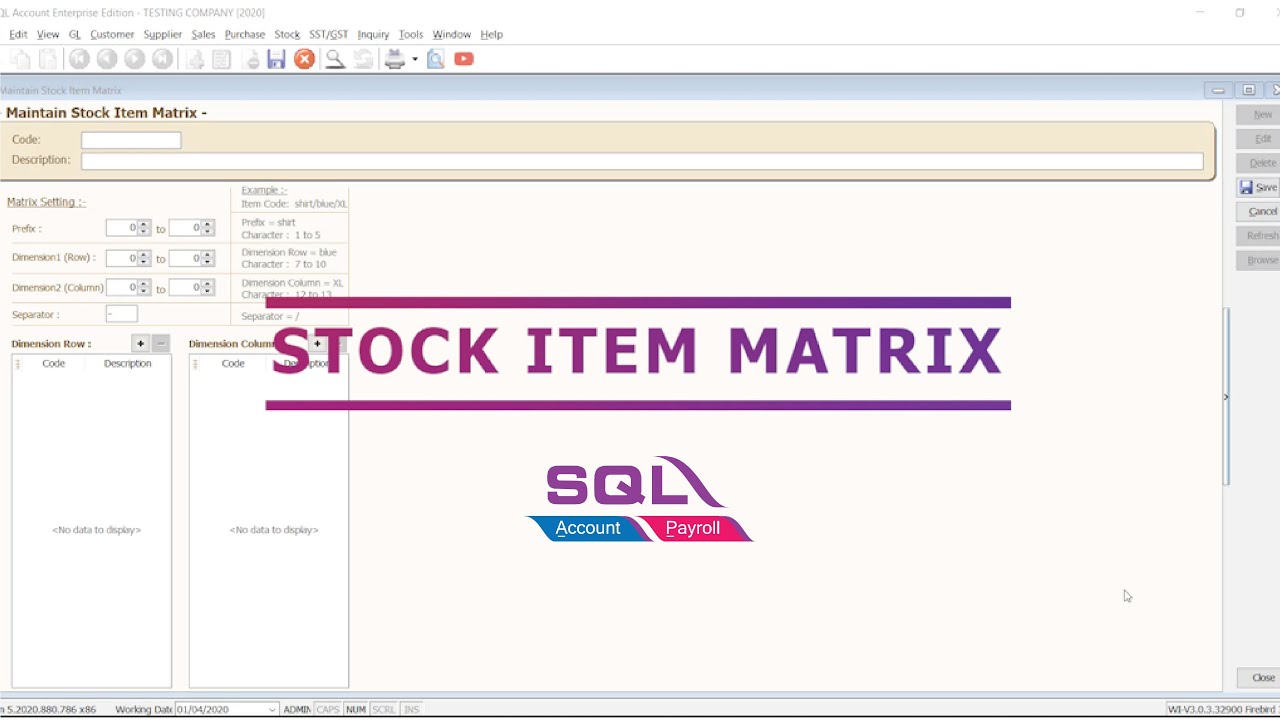Open the Inquiry menu
1280x720 pixels.
373,34
